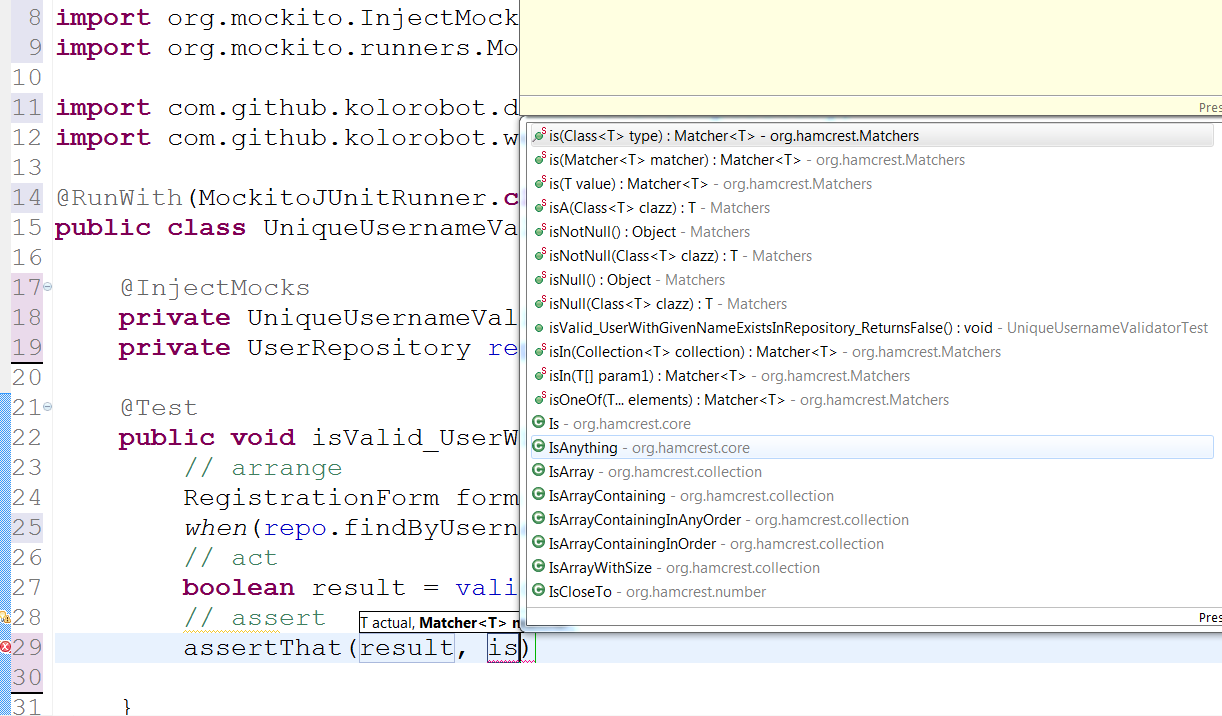Click the parameter hint tooltip above assertThat
This screenshot has height=716, width=1222.
click(x=440, y=622)
